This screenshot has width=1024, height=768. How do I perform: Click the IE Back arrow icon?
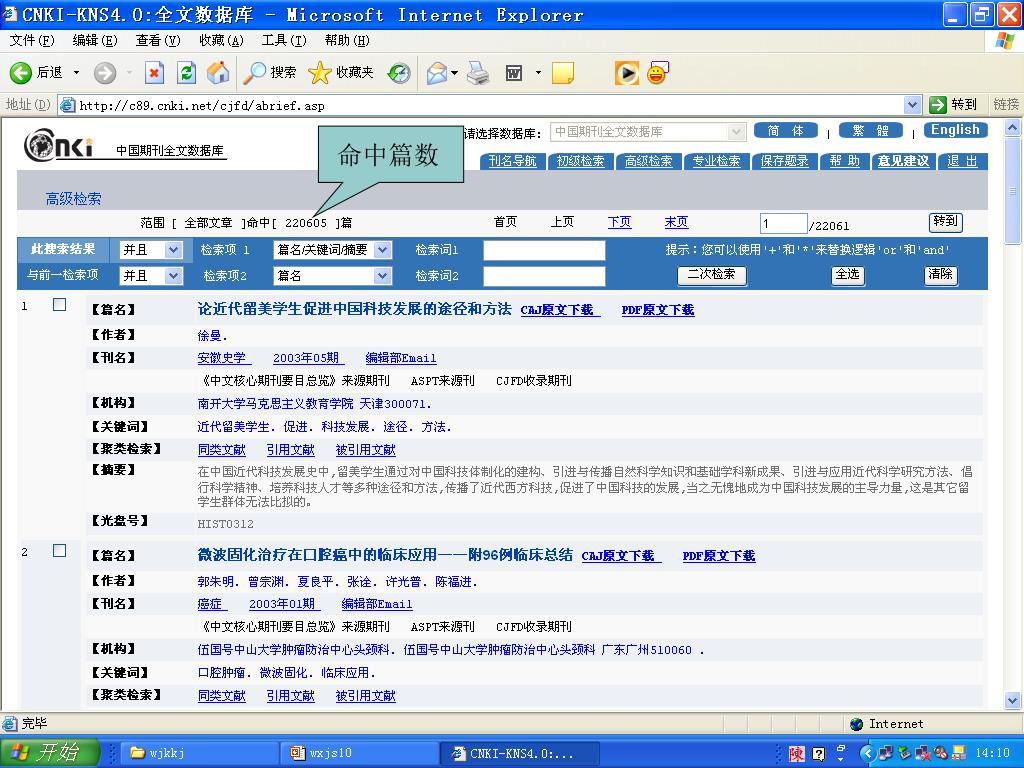click(x=20, y=72)
